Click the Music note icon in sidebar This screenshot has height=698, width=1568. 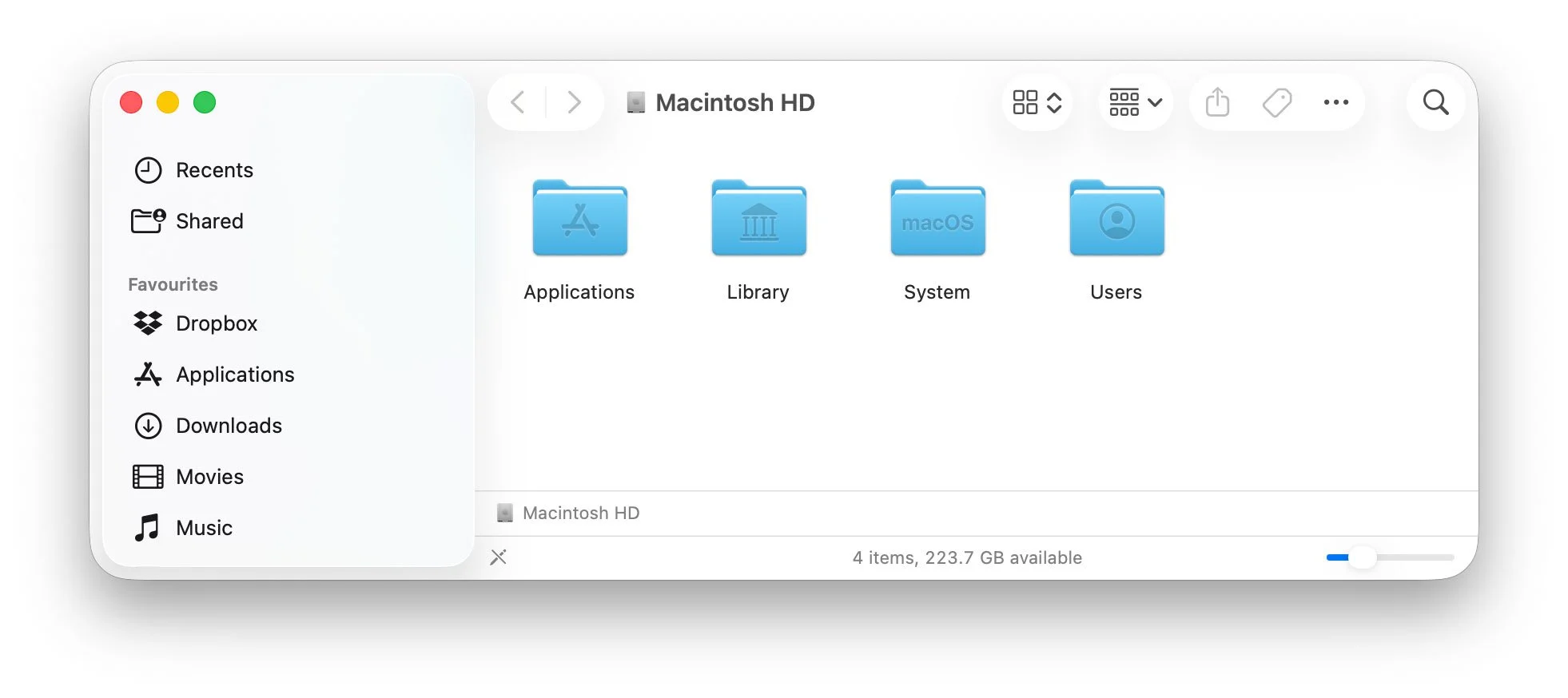[x=147, y=528]
